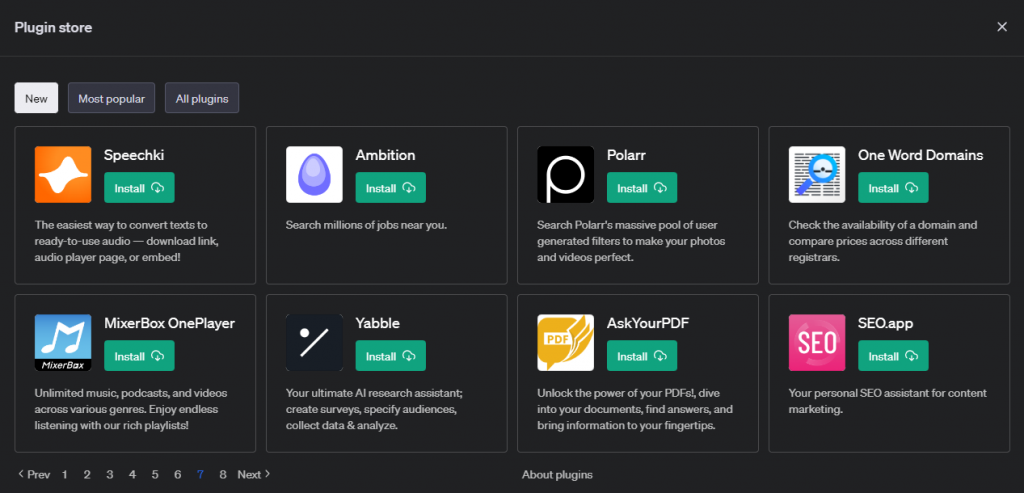Click the MixerBox OnePlayer music icon
The width and height of the screenshot is (1024, 493).
(x=63, y=343)
